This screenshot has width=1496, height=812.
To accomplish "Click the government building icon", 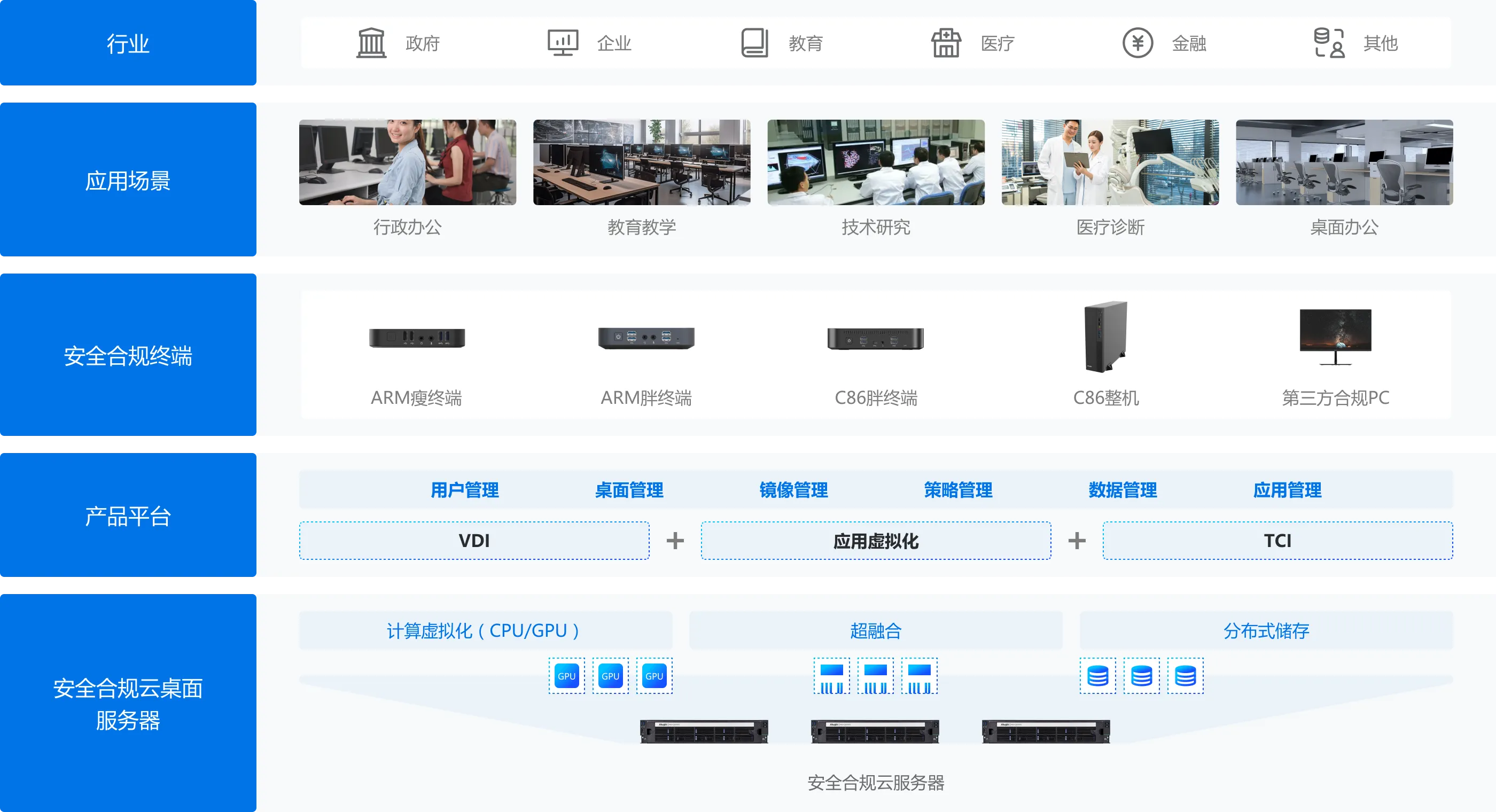I will 371,43.
